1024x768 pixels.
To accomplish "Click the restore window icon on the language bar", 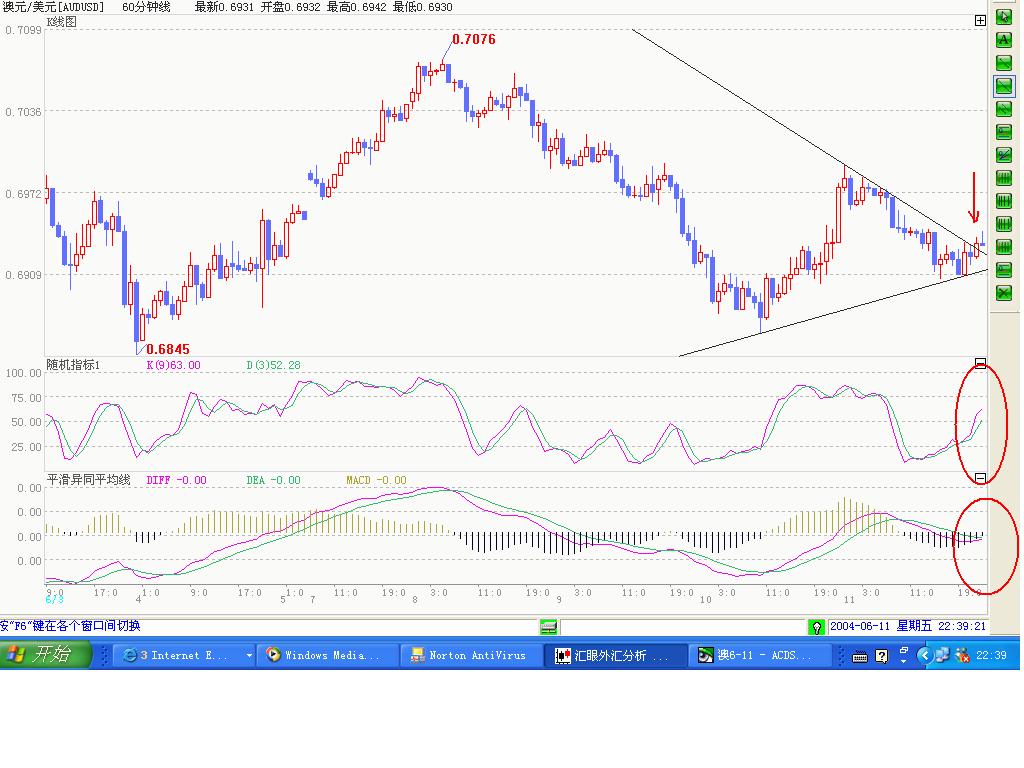I will tap(904, 650).
